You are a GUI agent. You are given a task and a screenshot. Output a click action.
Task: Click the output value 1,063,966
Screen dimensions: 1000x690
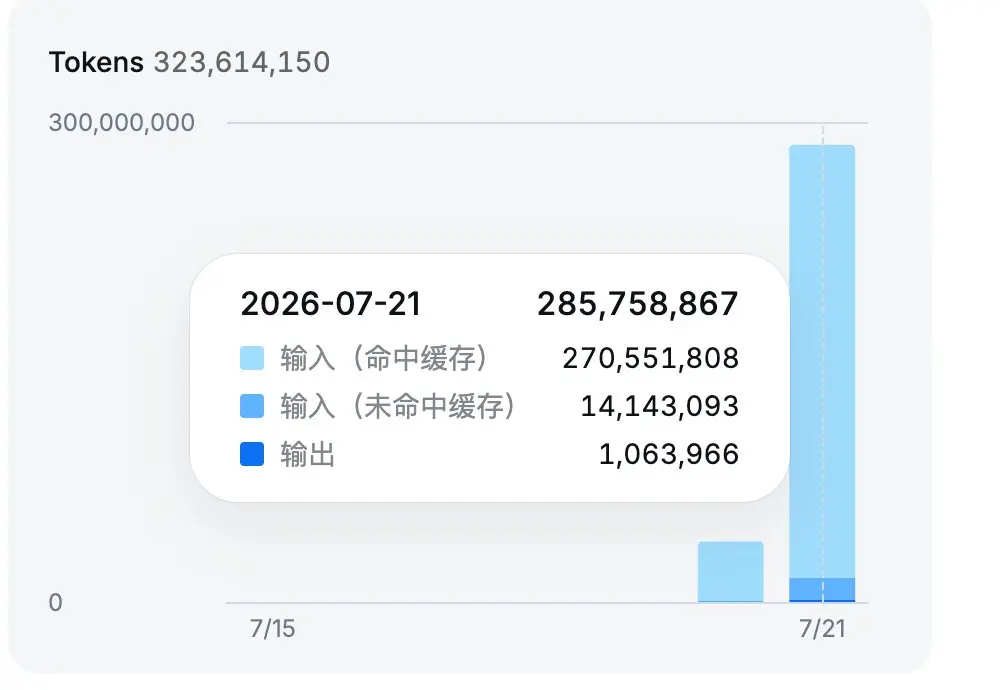[669, 454]
